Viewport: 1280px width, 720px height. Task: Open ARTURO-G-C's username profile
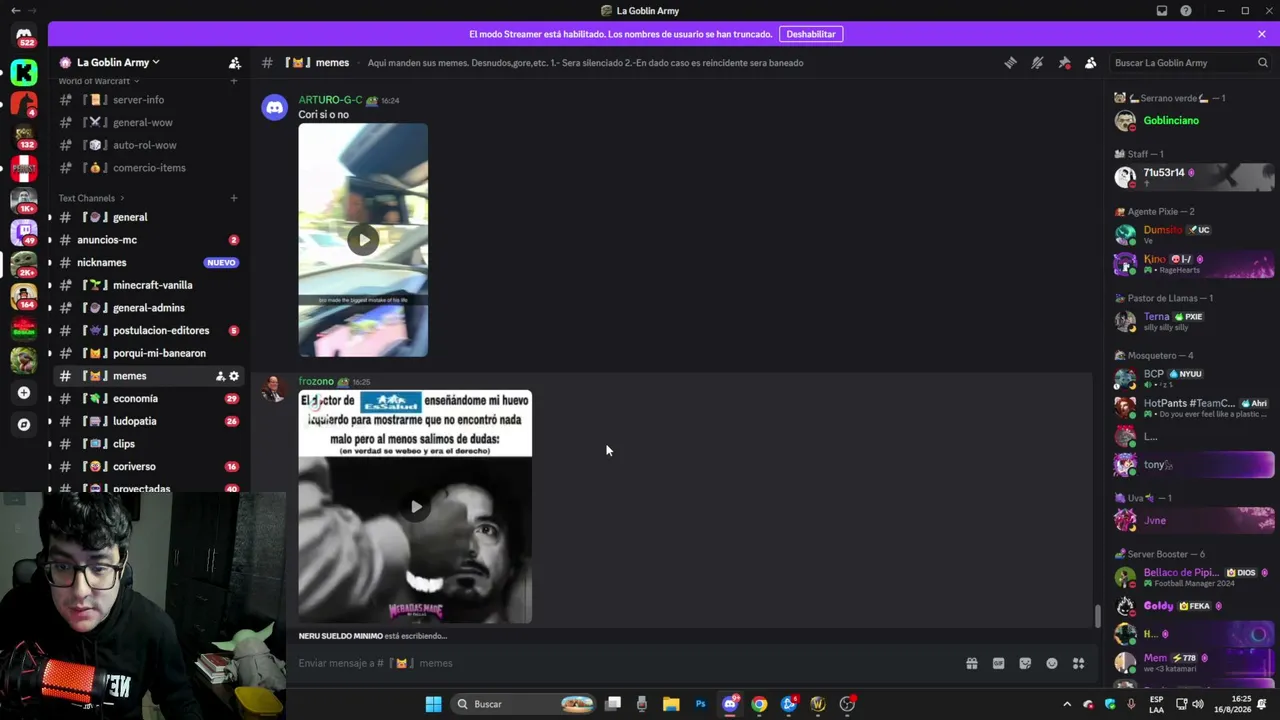click(330, 100)
